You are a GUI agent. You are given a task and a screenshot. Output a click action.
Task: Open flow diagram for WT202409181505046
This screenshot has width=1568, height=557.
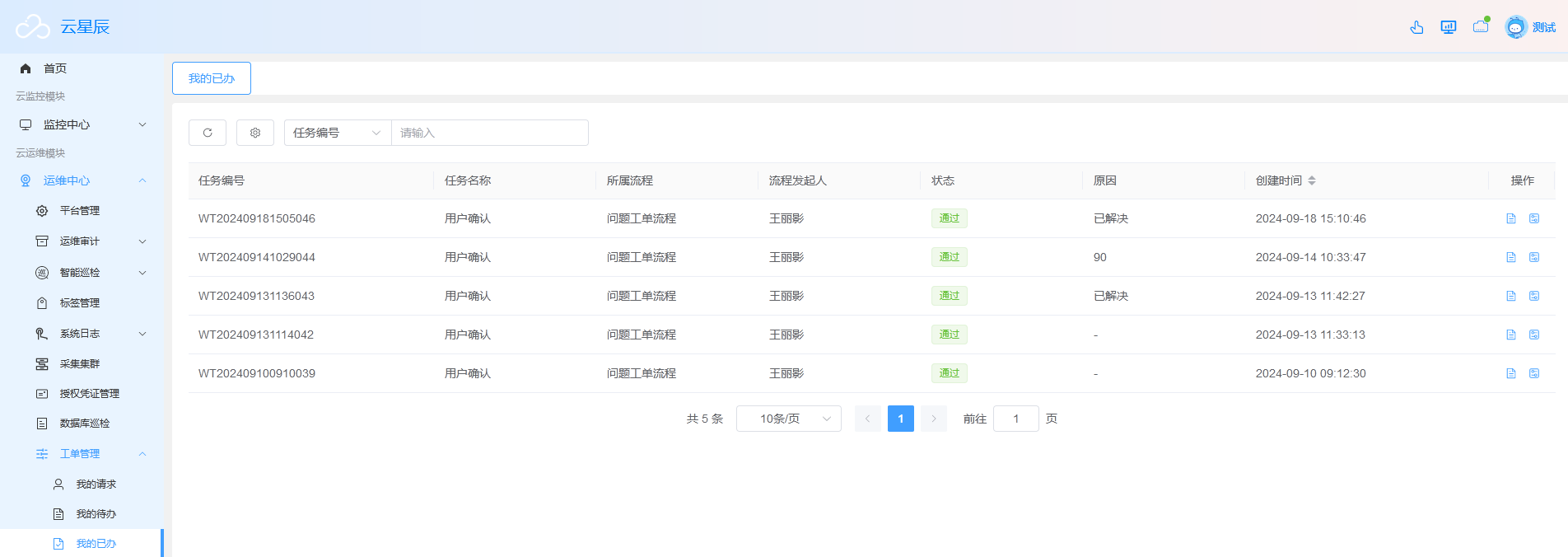point(1534,218)
